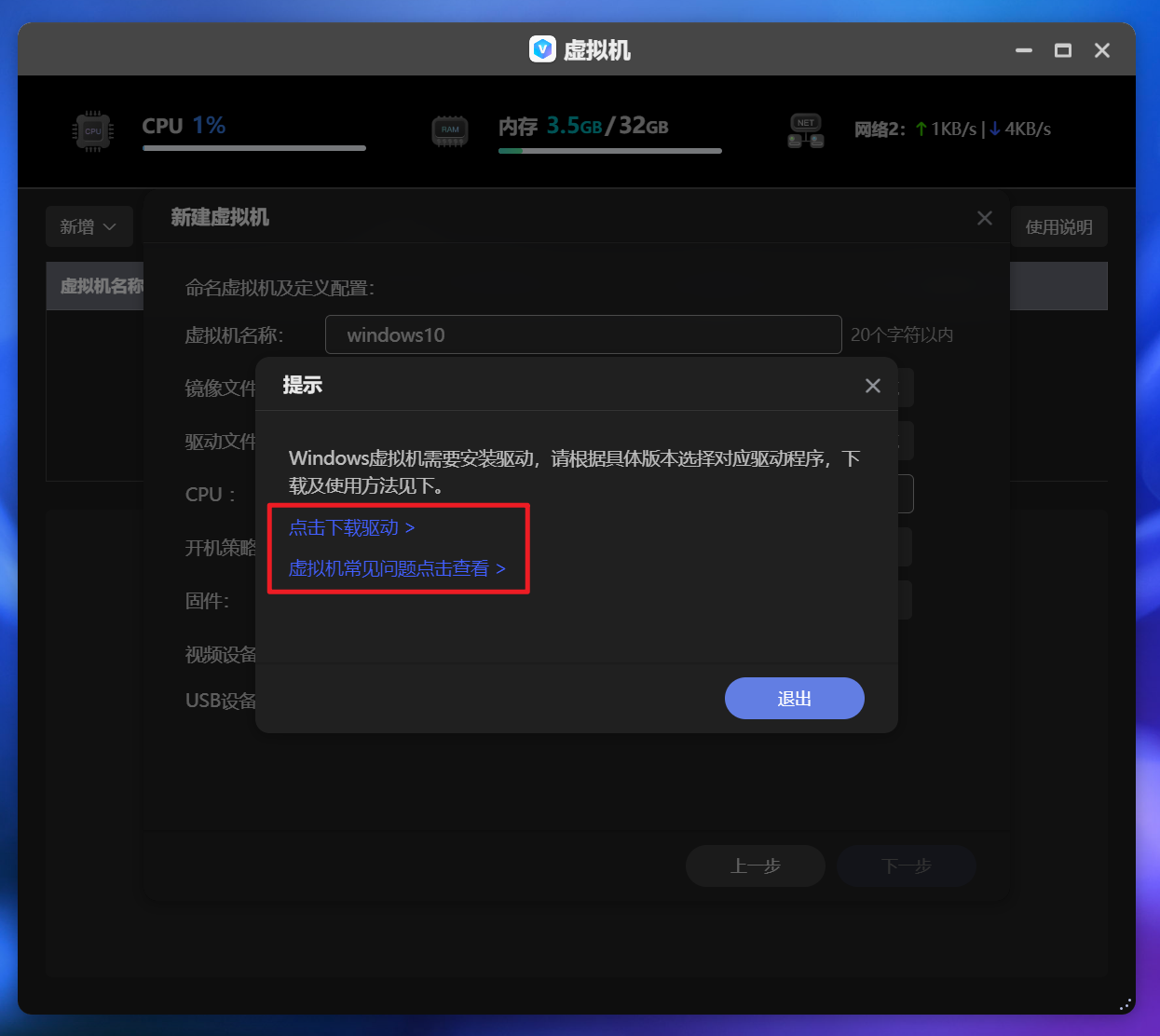
Task: Click the 内存 3.5GB/32GB reading
Action: [583, 126]
